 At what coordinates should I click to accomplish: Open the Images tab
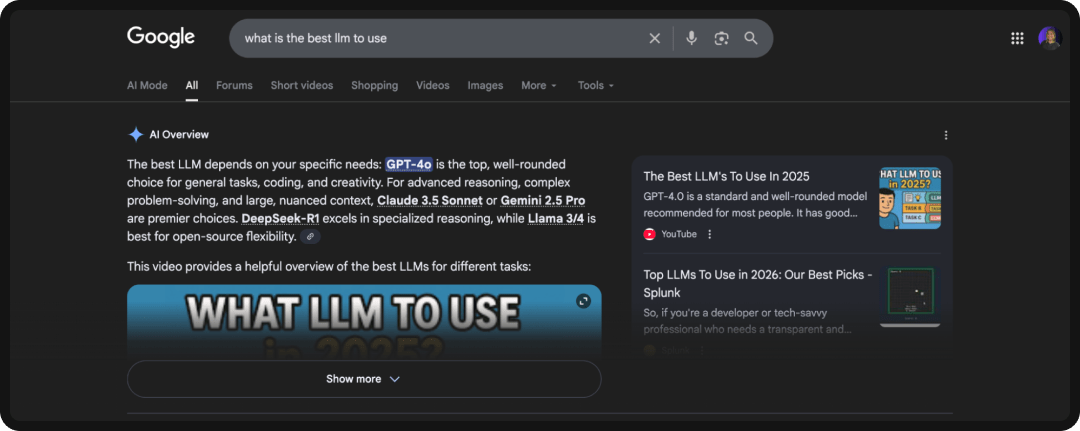click(x=486, y=85)
